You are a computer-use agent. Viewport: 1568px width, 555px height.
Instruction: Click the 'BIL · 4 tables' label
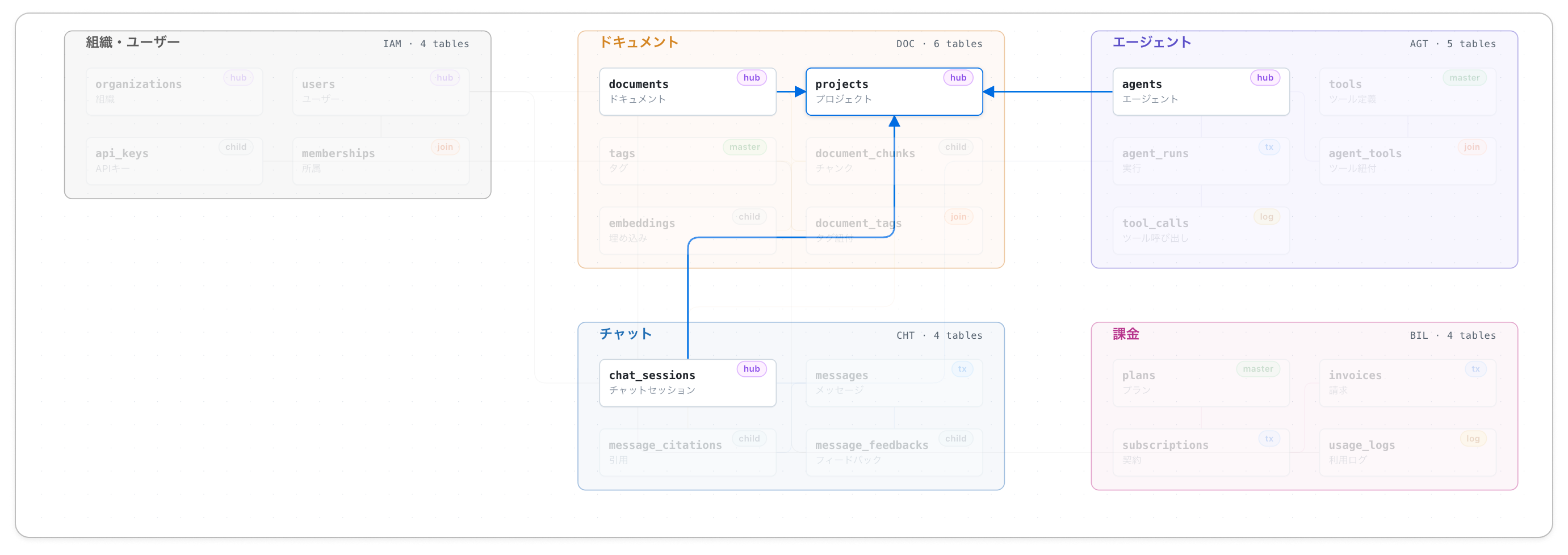(1452, 335)
